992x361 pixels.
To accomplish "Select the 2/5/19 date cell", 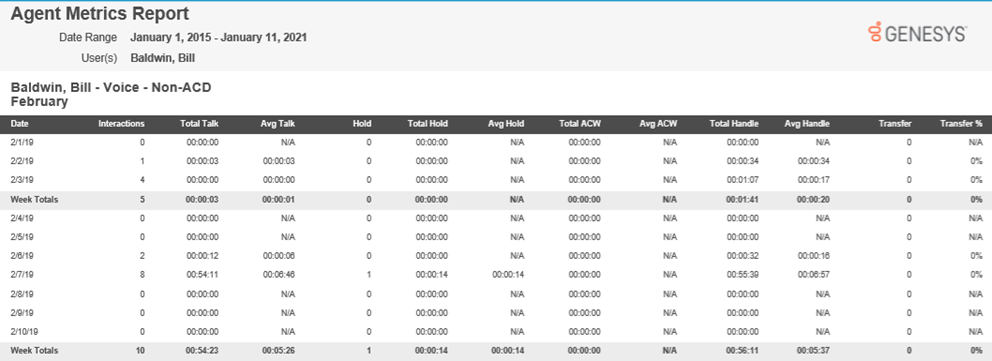I will coord(21,237).
